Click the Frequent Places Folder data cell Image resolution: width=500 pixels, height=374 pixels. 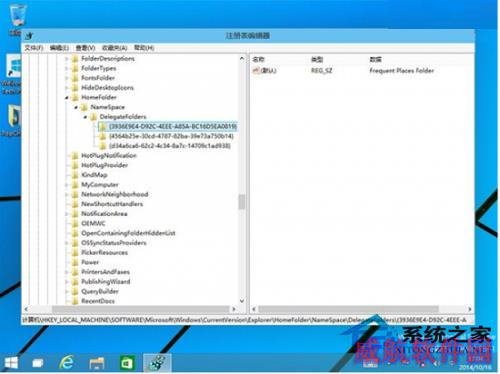coord(402,70)
